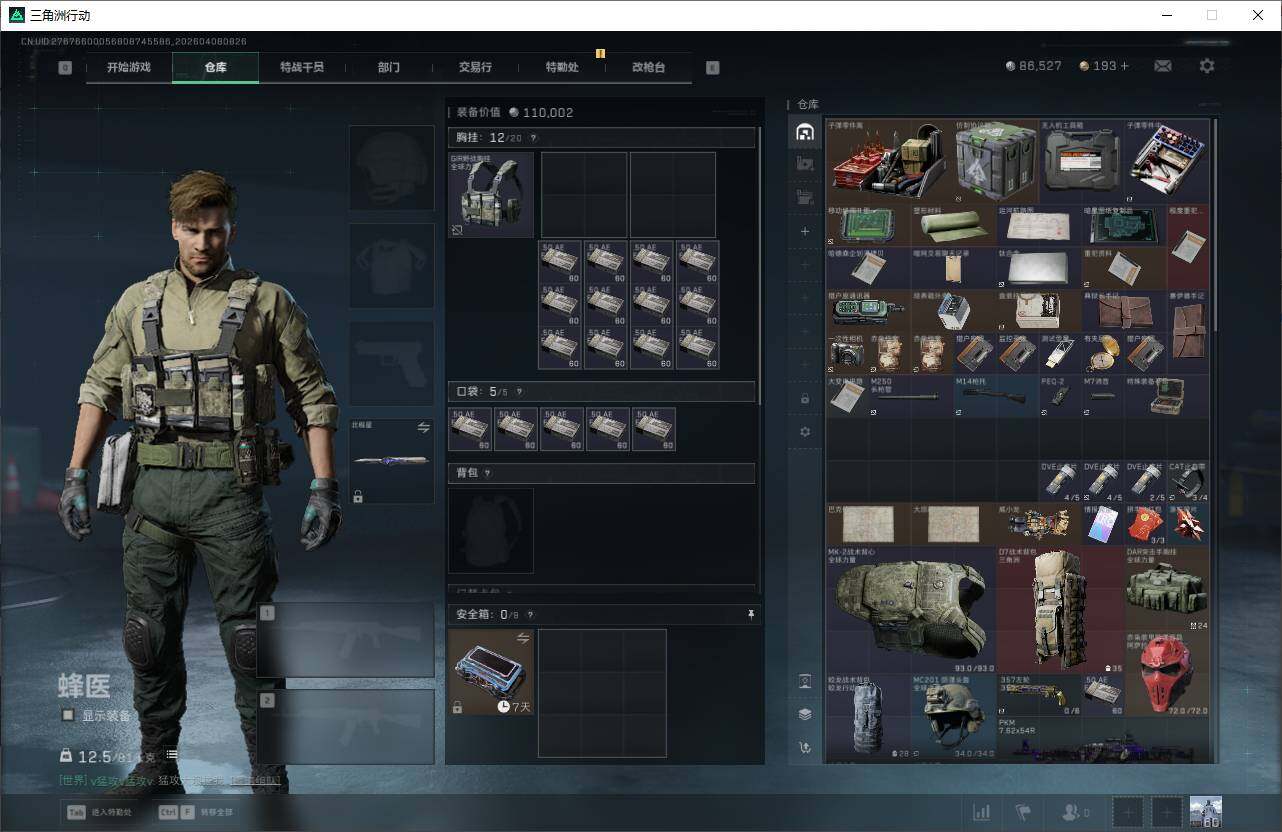Click help question mark next to 背包
Screen dimensions: 1282x832
point(487,473)
